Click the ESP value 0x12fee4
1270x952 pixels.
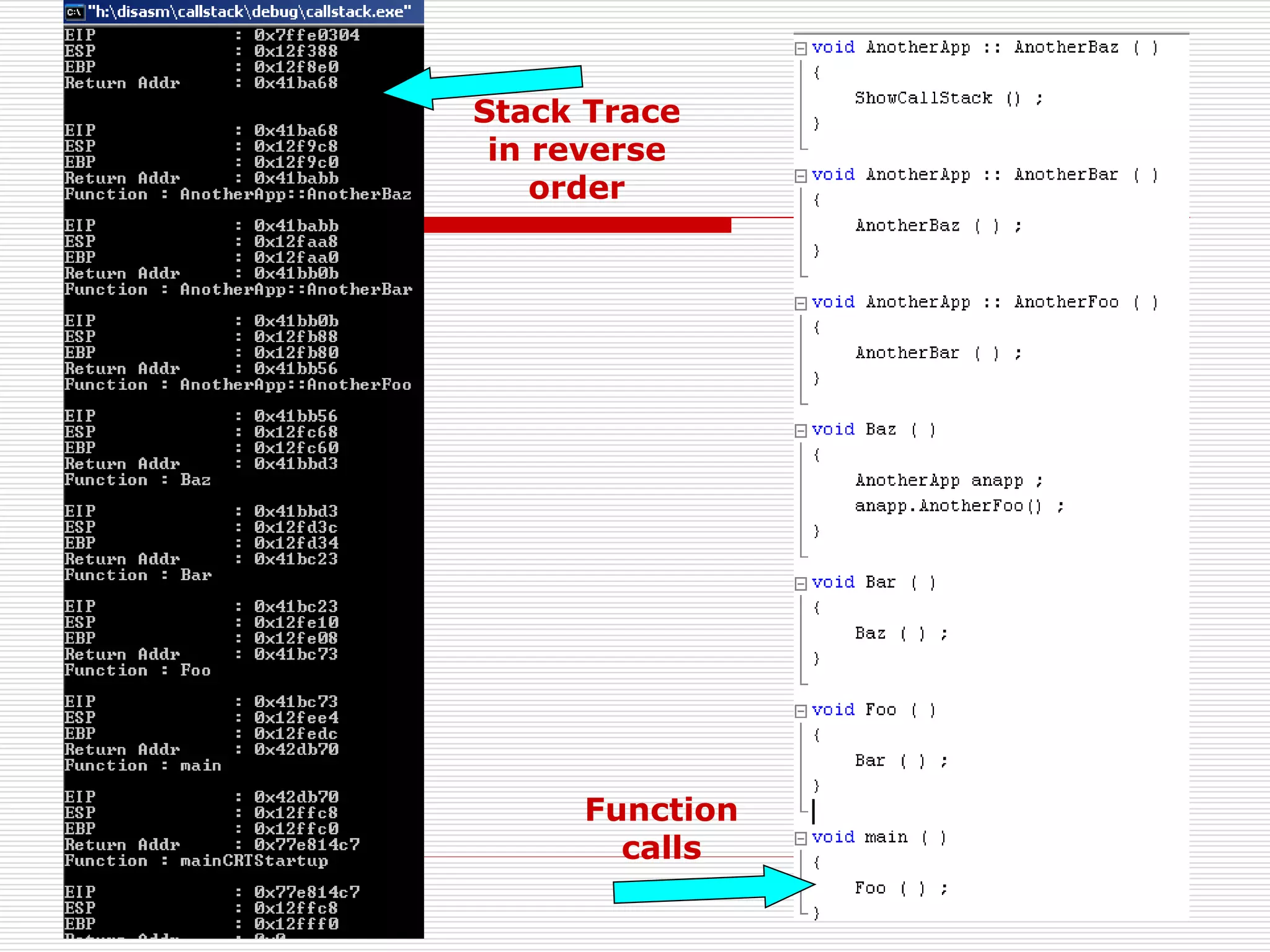[296, 718]
